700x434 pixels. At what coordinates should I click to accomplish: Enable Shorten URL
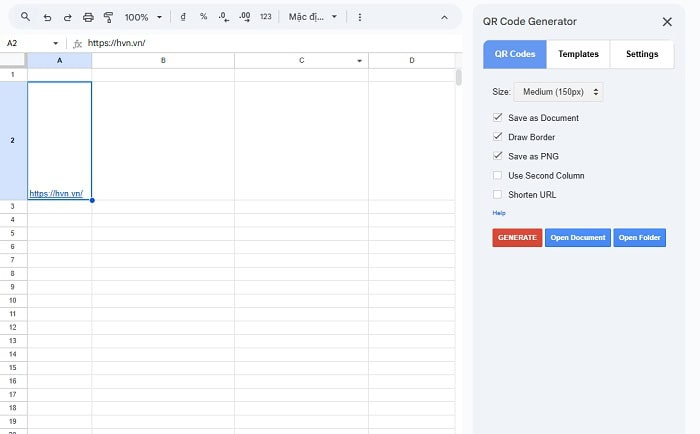coord(497,194)
